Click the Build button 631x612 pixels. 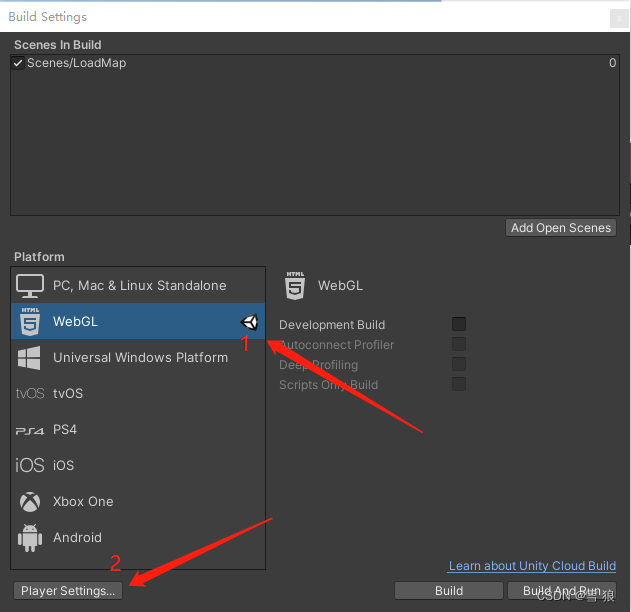pos(449,591)
